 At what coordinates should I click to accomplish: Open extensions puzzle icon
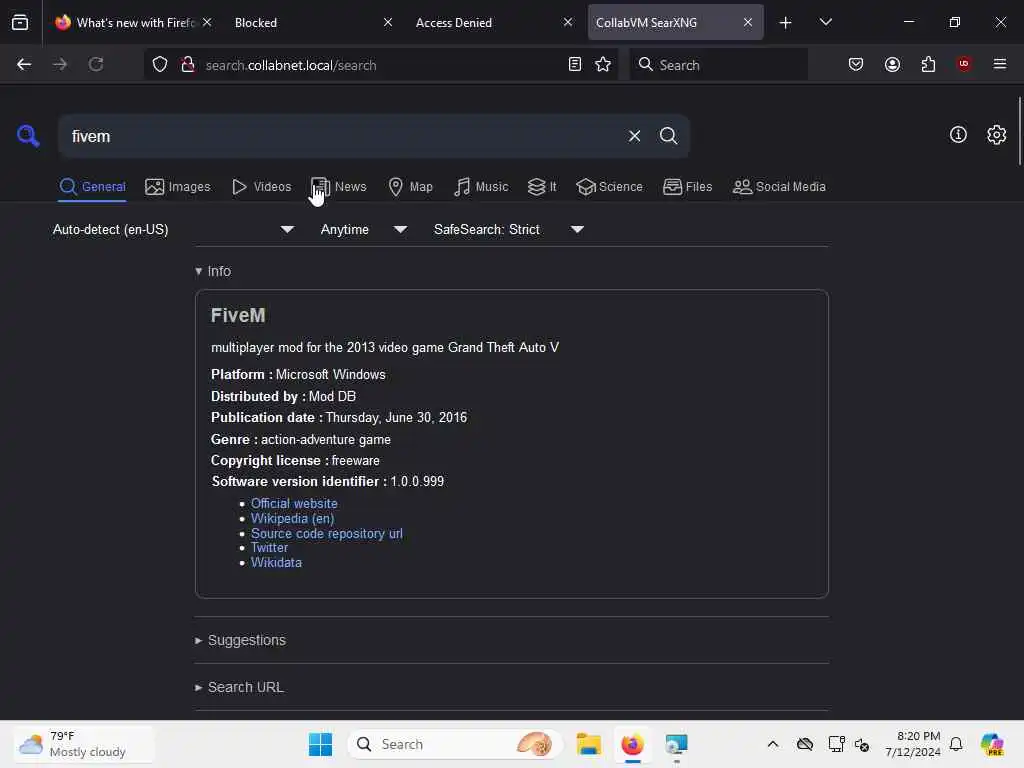(x=928, y=65)
